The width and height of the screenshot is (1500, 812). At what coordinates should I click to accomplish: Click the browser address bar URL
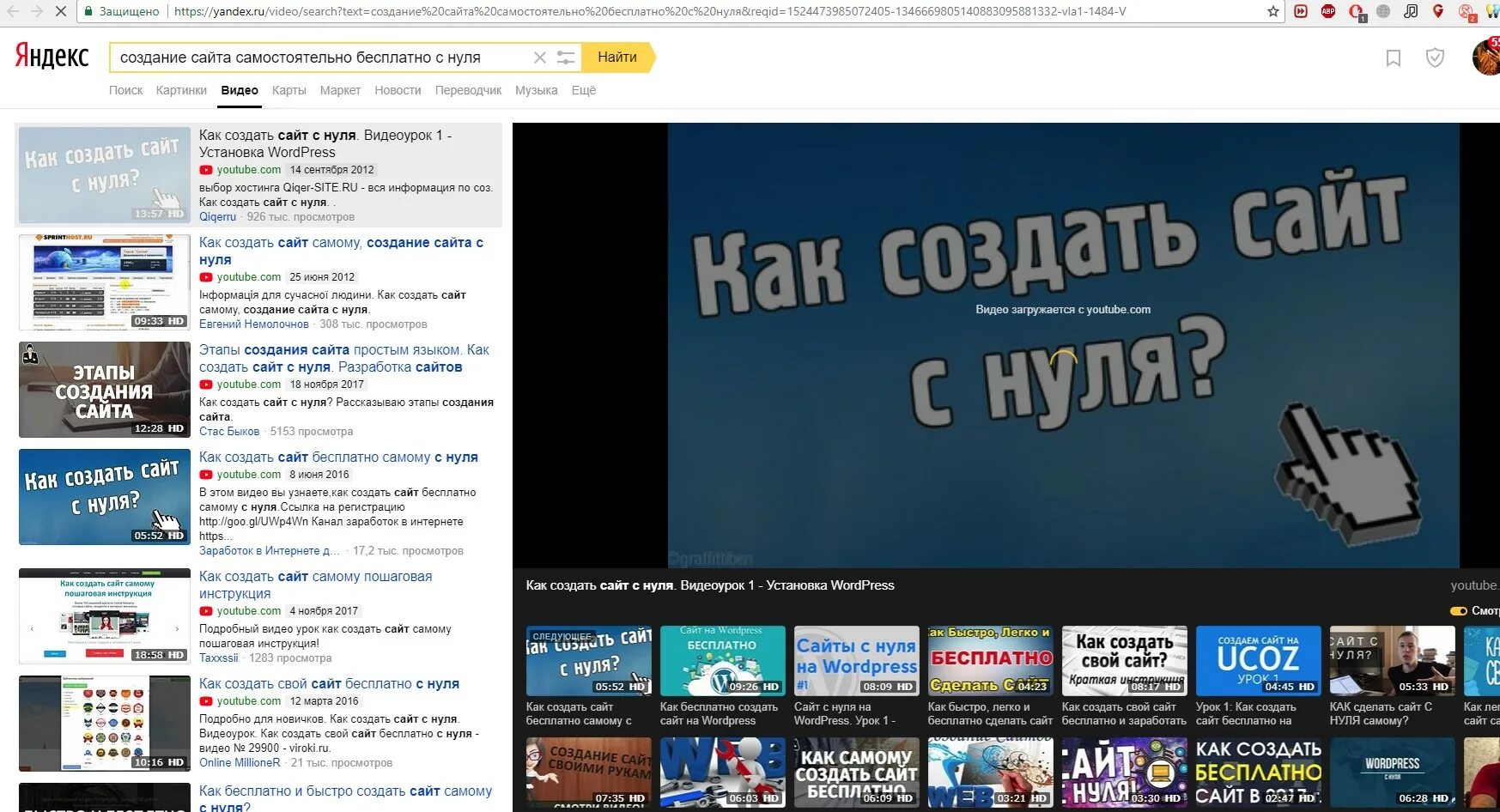pos(650,11)
